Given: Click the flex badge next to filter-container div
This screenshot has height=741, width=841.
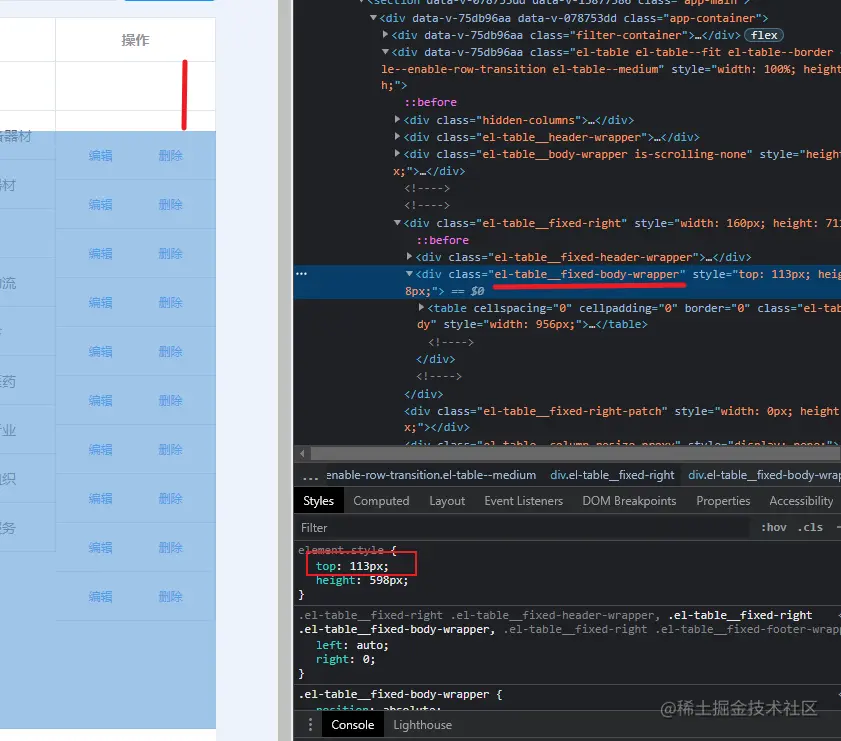Looking at the screenshot, I should (763, 34).
